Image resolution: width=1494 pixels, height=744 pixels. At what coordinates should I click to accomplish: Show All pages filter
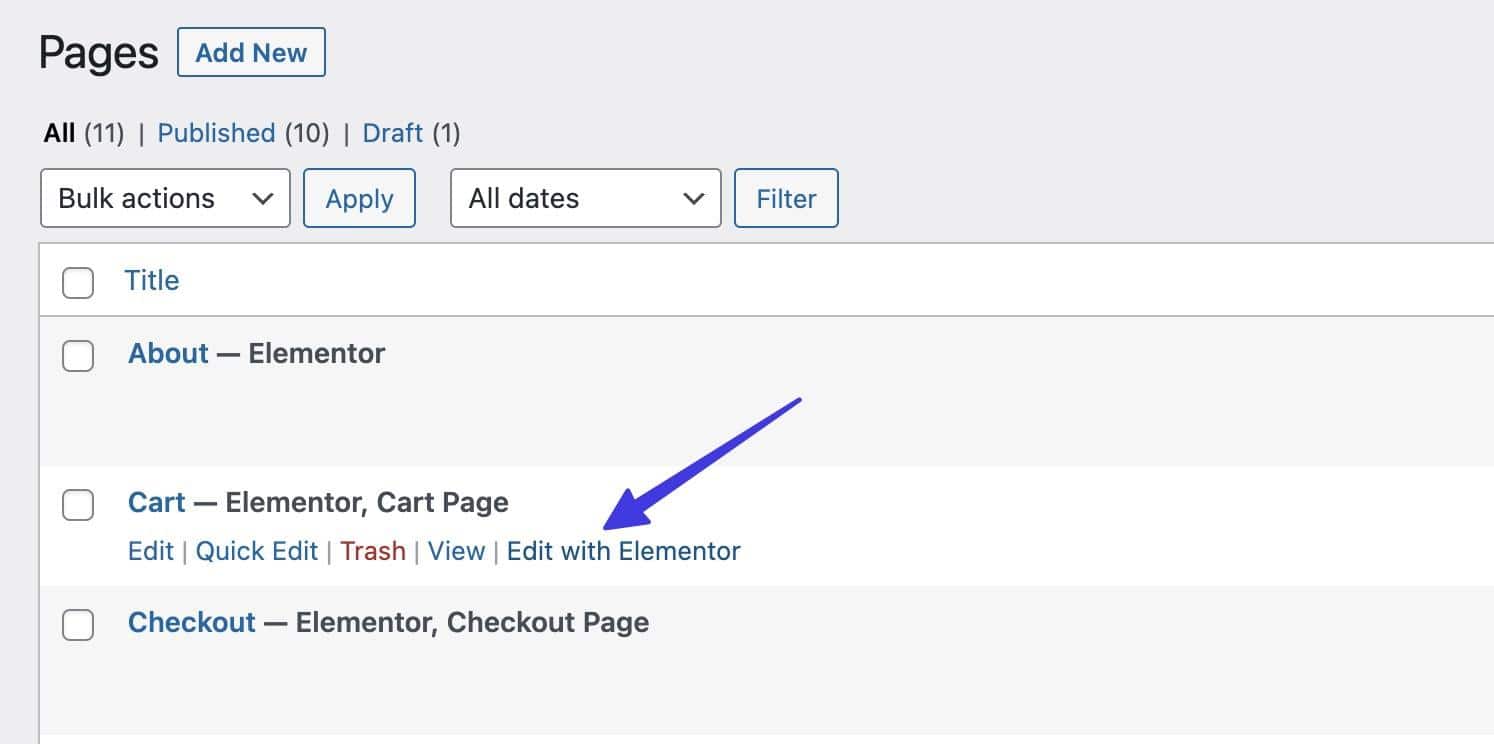pos(60,133)
